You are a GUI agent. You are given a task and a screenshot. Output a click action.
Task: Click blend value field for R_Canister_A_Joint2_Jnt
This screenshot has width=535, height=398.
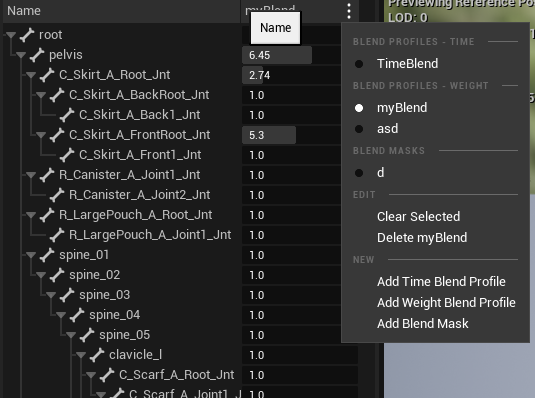[x=291, y=195]
